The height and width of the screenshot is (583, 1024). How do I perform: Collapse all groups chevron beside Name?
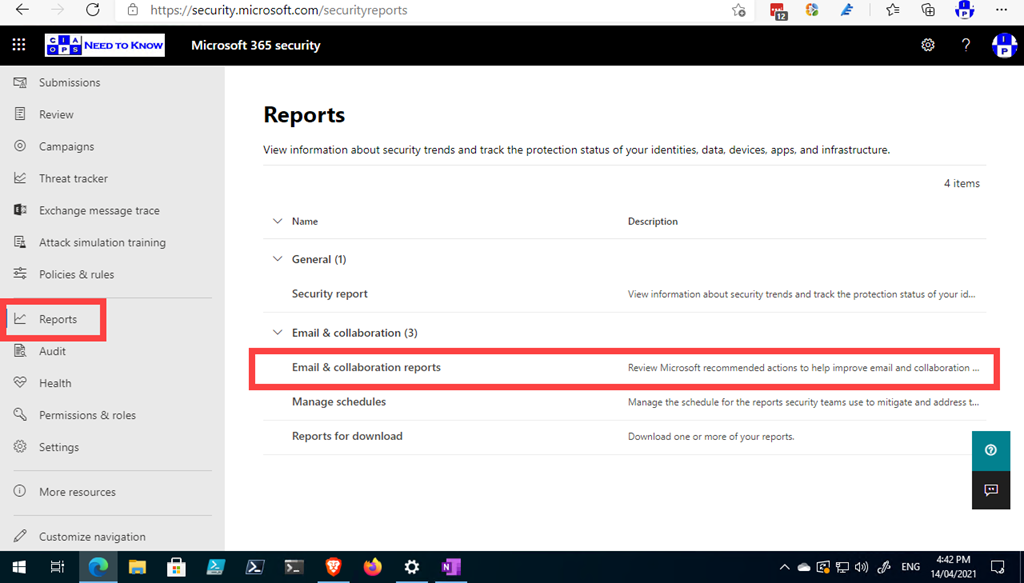point(277,221)
